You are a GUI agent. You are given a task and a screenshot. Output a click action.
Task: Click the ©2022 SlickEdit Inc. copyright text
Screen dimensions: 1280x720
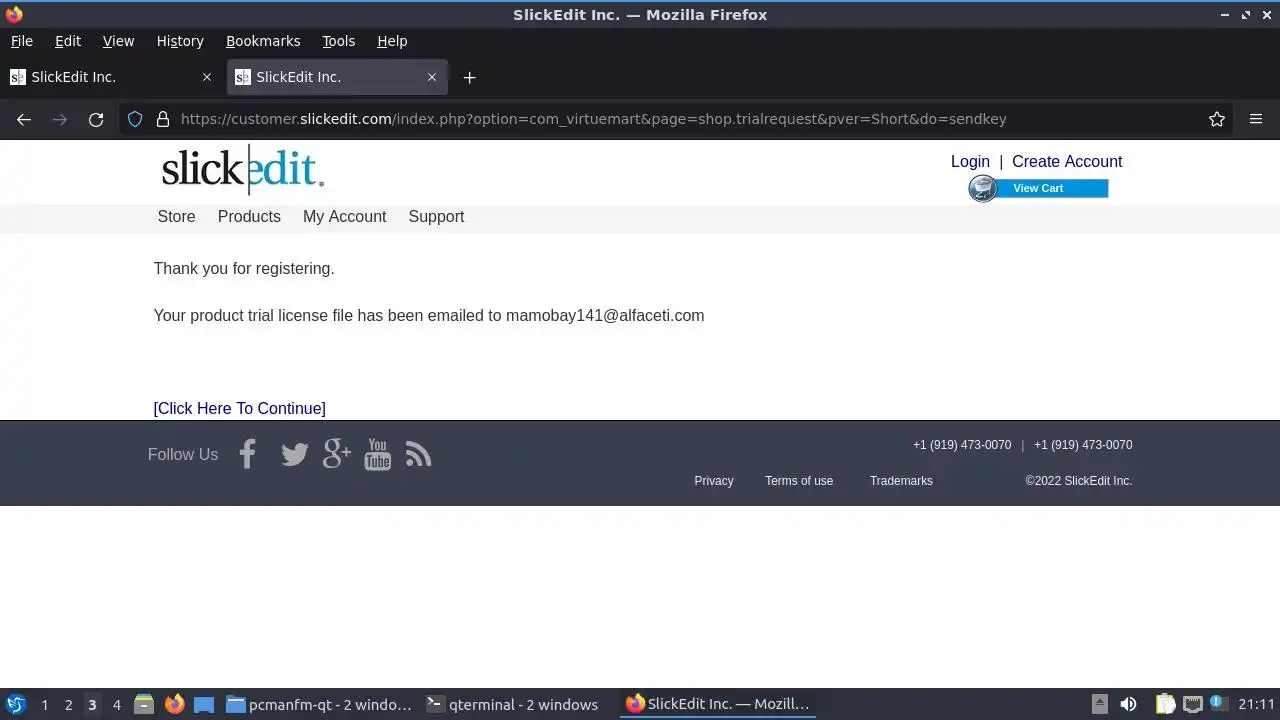coord(1079,481)
